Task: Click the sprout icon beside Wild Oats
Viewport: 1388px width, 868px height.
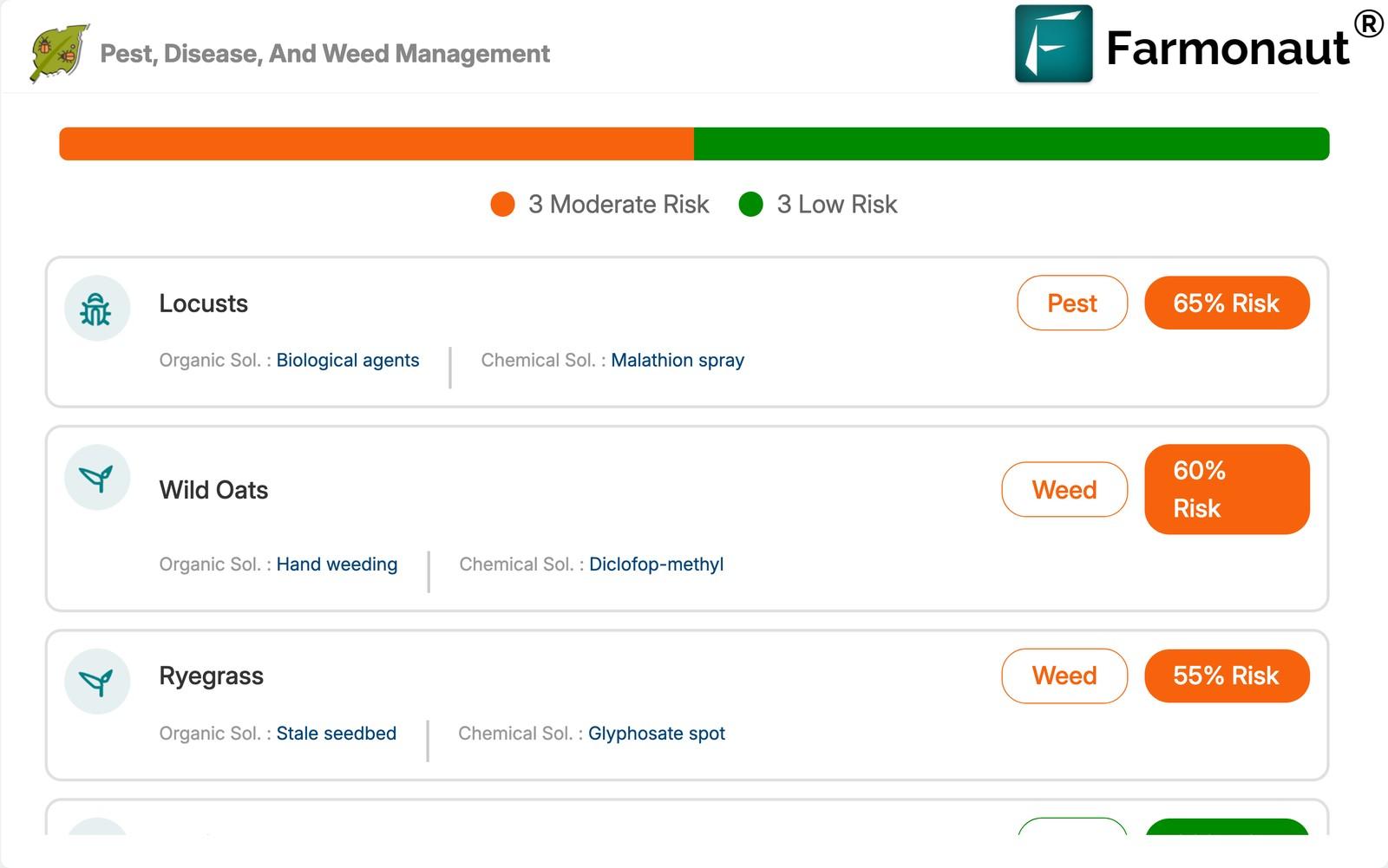Action: 97,478
